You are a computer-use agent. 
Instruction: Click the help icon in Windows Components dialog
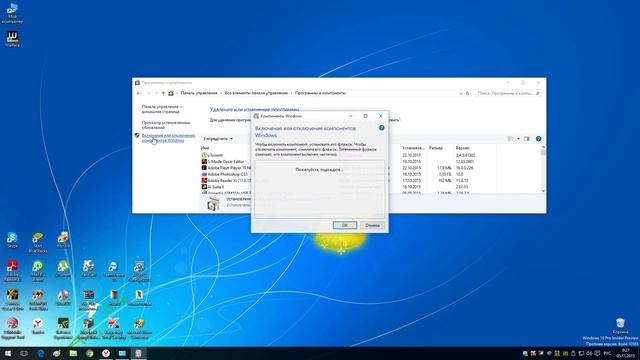click(381, 128)
